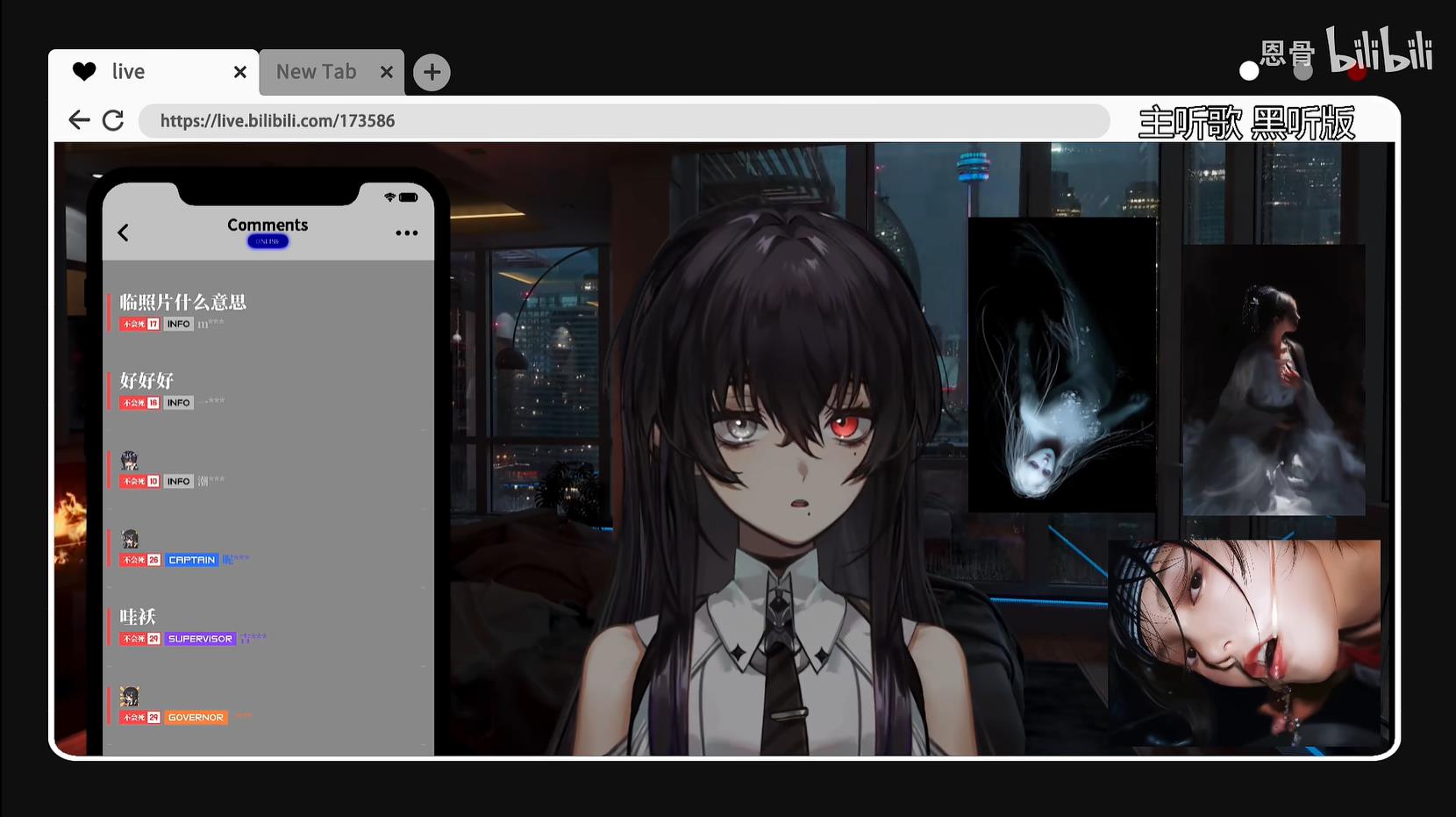The height and width of the screenshot is (817, 1456).
Task: Select the comment "哇袄"
Action: [138, 617]
